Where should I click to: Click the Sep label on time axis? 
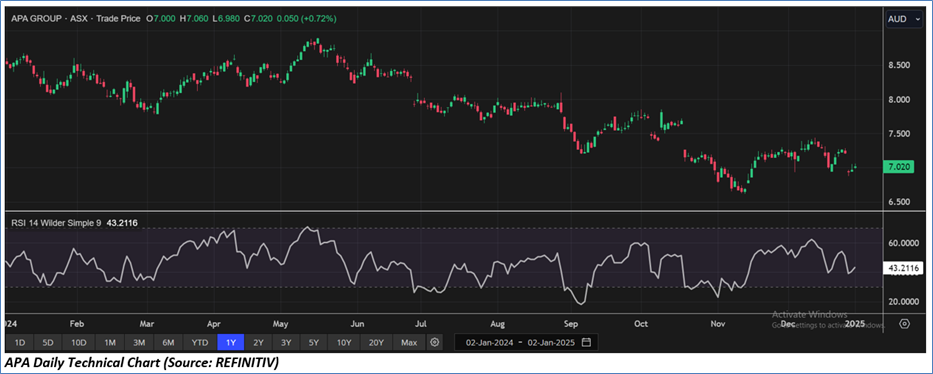pos(571,324)
